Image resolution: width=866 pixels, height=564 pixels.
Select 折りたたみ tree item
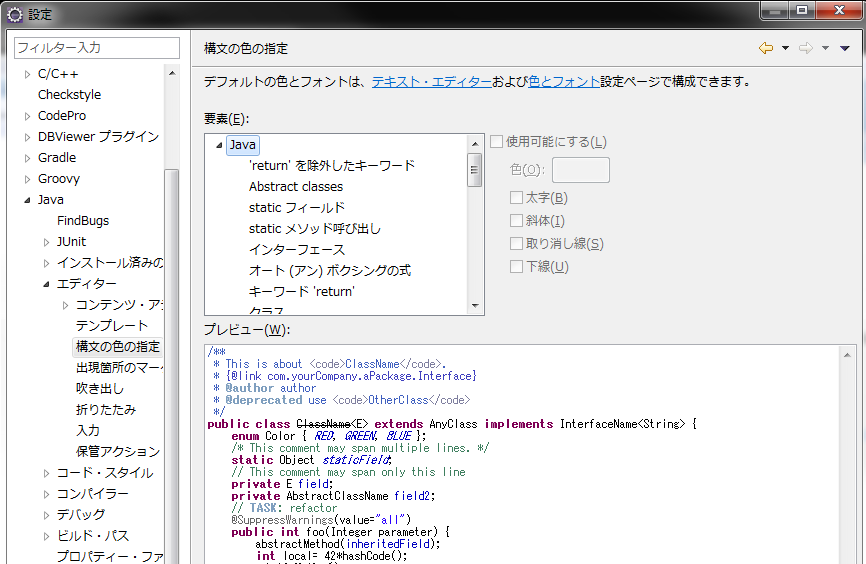pyautogui.click(x=106, y=409)
